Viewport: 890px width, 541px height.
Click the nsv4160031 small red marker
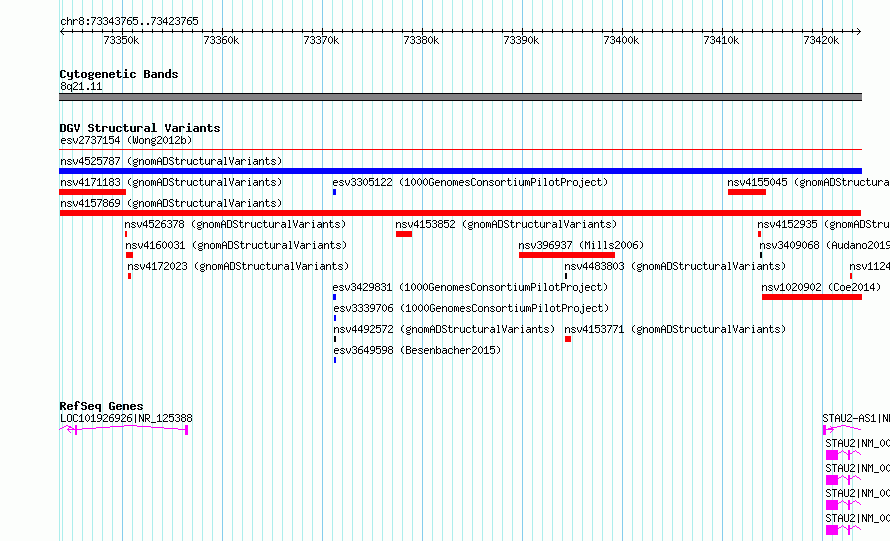coord(129,255)
